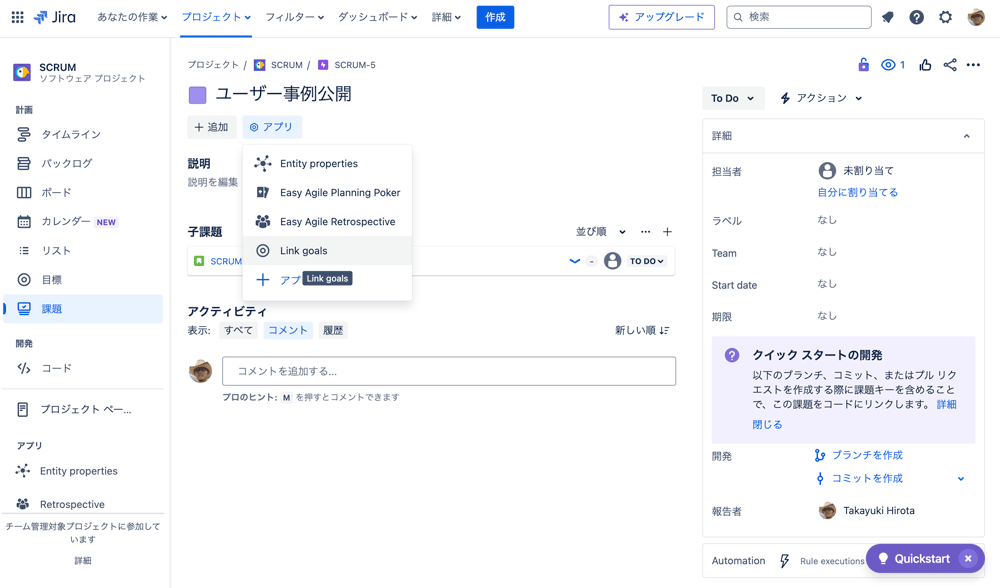The image size is (1000, 588).
Task: Open the Filters (フィルター) dropdown
Action: (x=295, y=17)
